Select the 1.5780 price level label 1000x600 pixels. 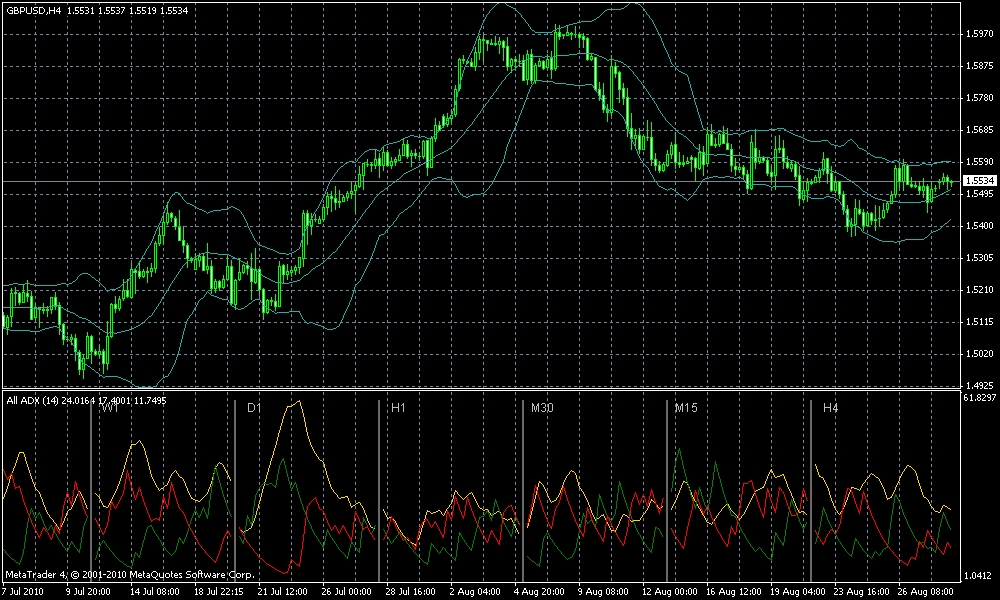[x=980, y=98]
